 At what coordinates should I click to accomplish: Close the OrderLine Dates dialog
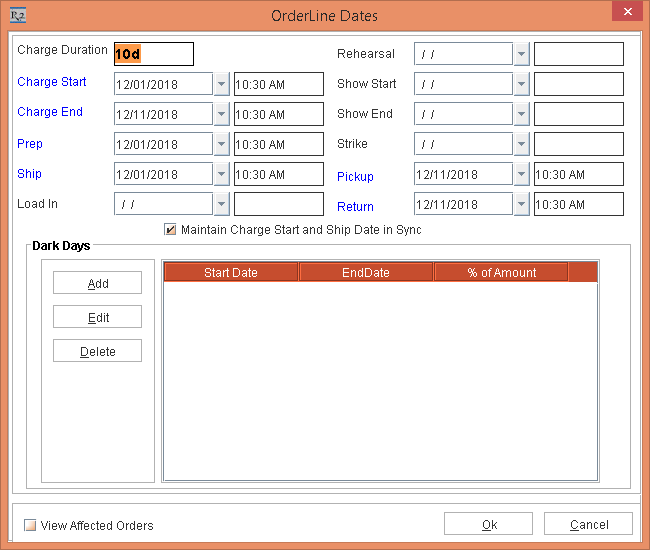(625, 14)
